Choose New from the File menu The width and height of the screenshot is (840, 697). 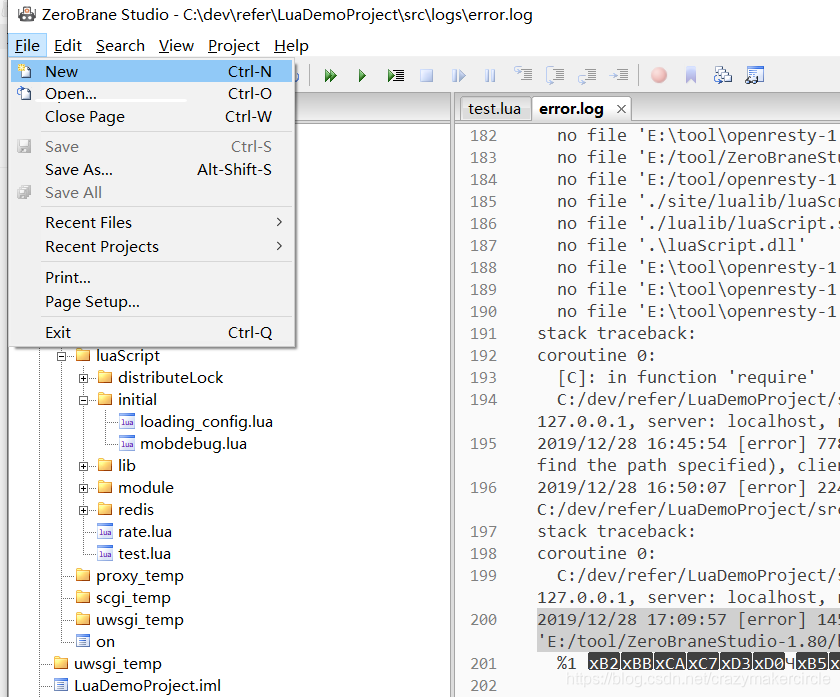152,71
